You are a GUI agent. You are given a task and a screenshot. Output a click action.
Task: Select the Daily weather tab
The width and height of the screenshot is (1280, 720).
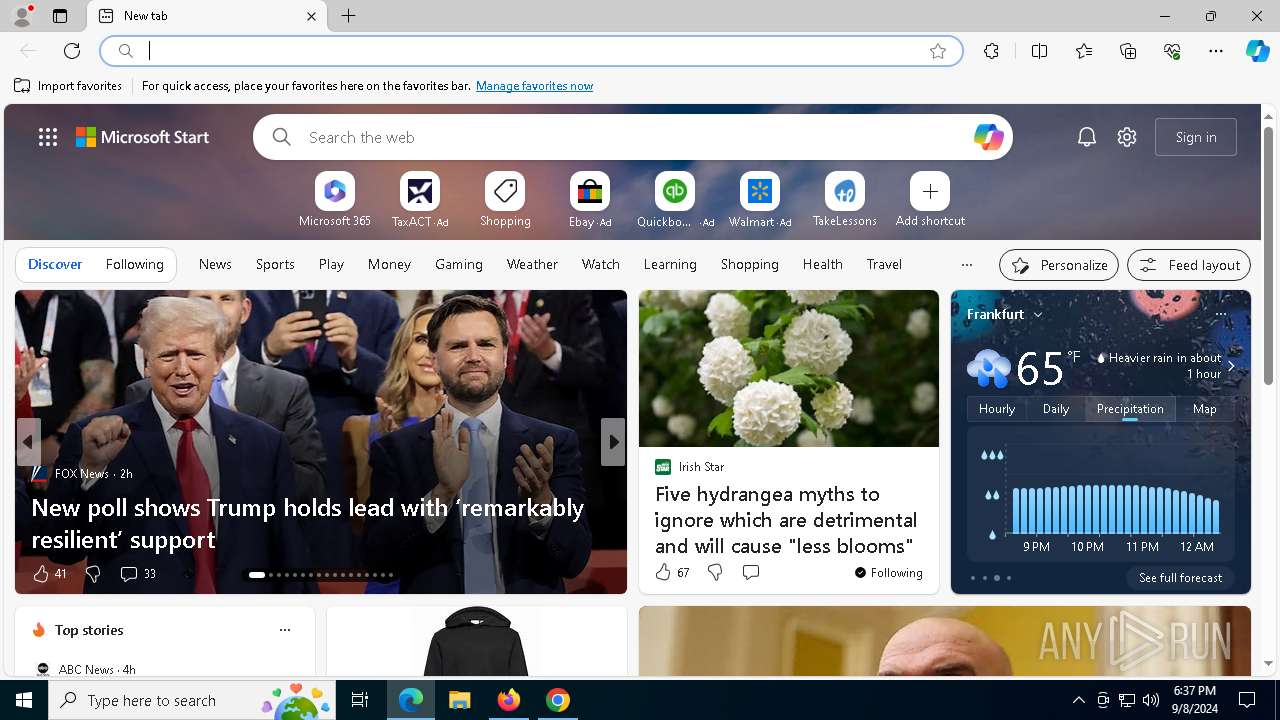pyautogui.click(x=1056, y=409)
